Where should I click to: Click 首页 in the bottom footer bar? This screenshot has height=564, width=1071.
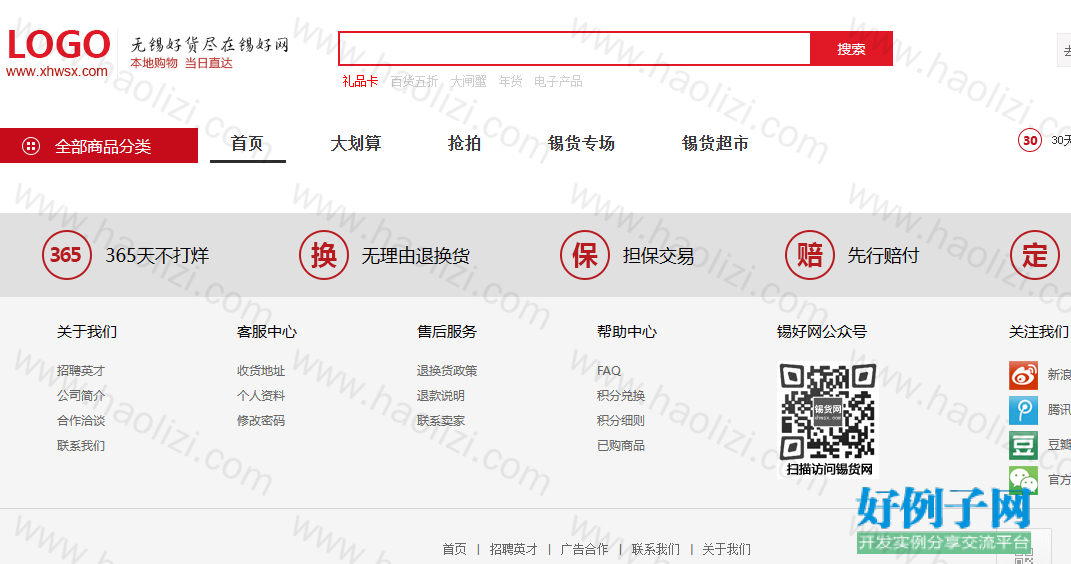coord(454,549)
